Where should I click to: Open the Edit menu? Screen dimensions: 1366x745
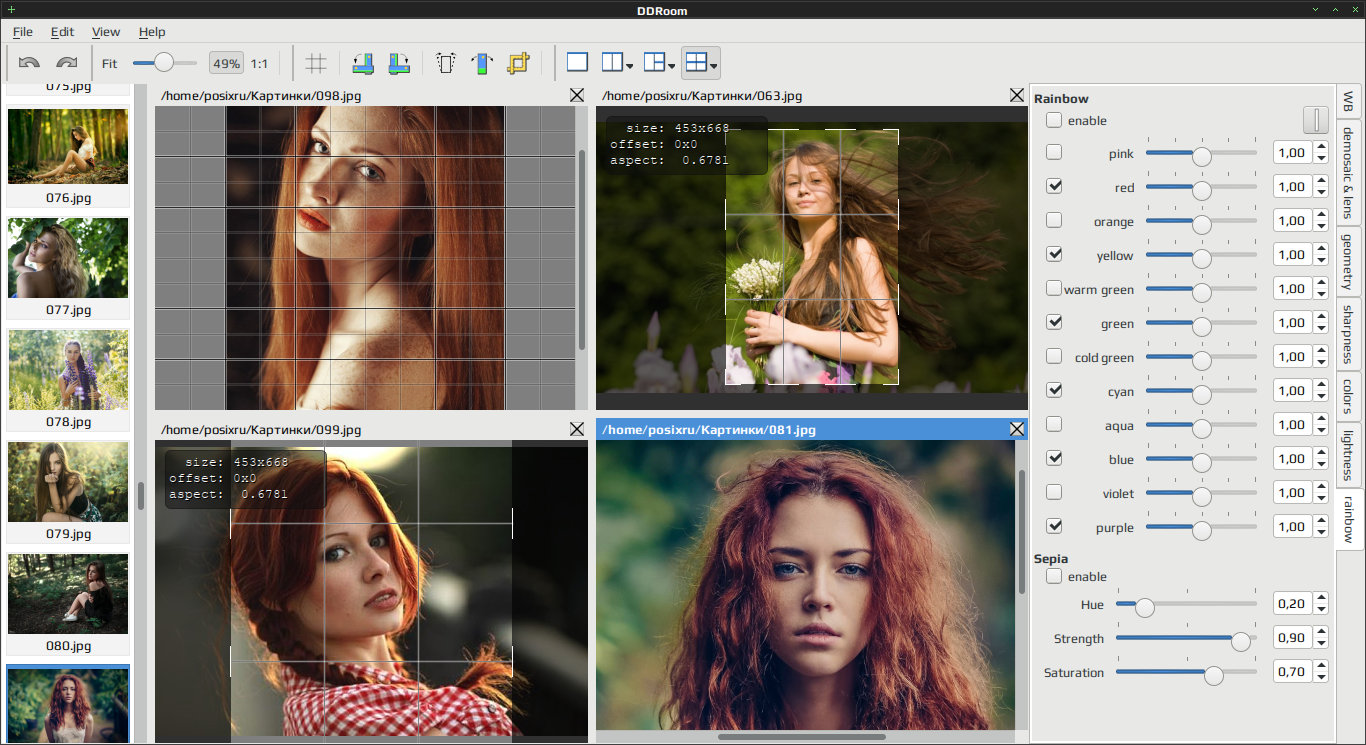62,32
